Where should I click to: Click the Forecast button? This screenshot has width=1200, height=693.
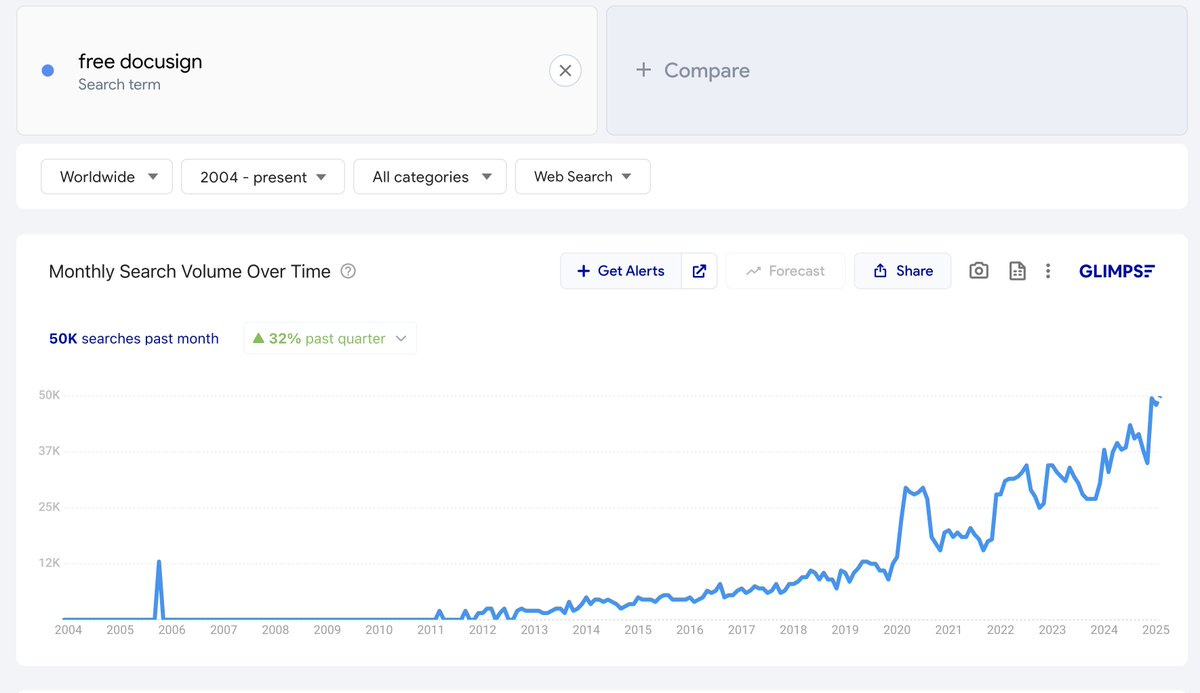click(785, 271)
